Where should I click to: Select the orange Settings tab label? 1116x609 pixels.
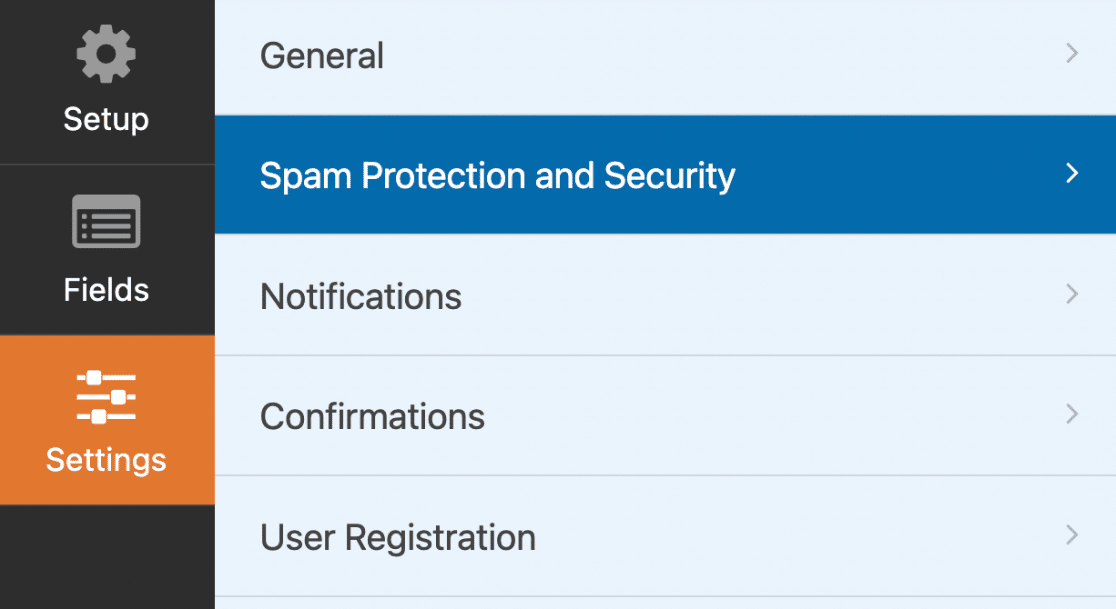click(106, 460)
